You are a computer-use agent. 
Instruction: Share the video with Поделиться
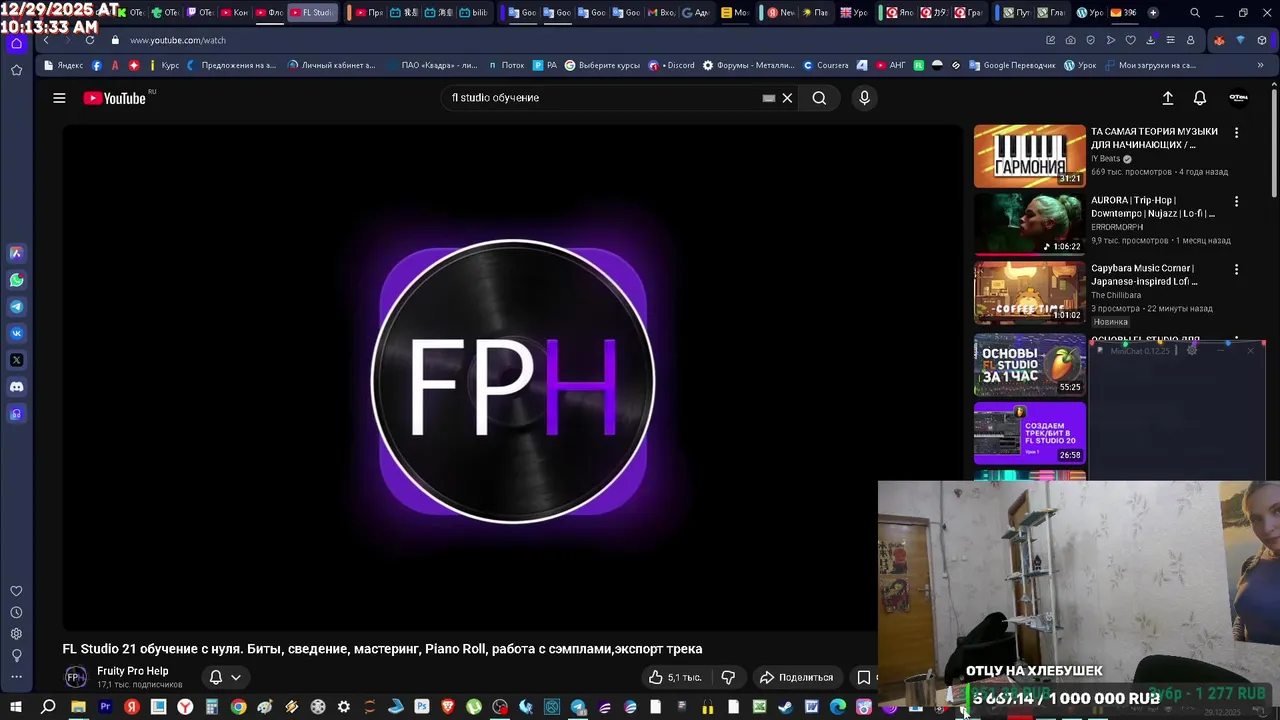coord(796,677)
